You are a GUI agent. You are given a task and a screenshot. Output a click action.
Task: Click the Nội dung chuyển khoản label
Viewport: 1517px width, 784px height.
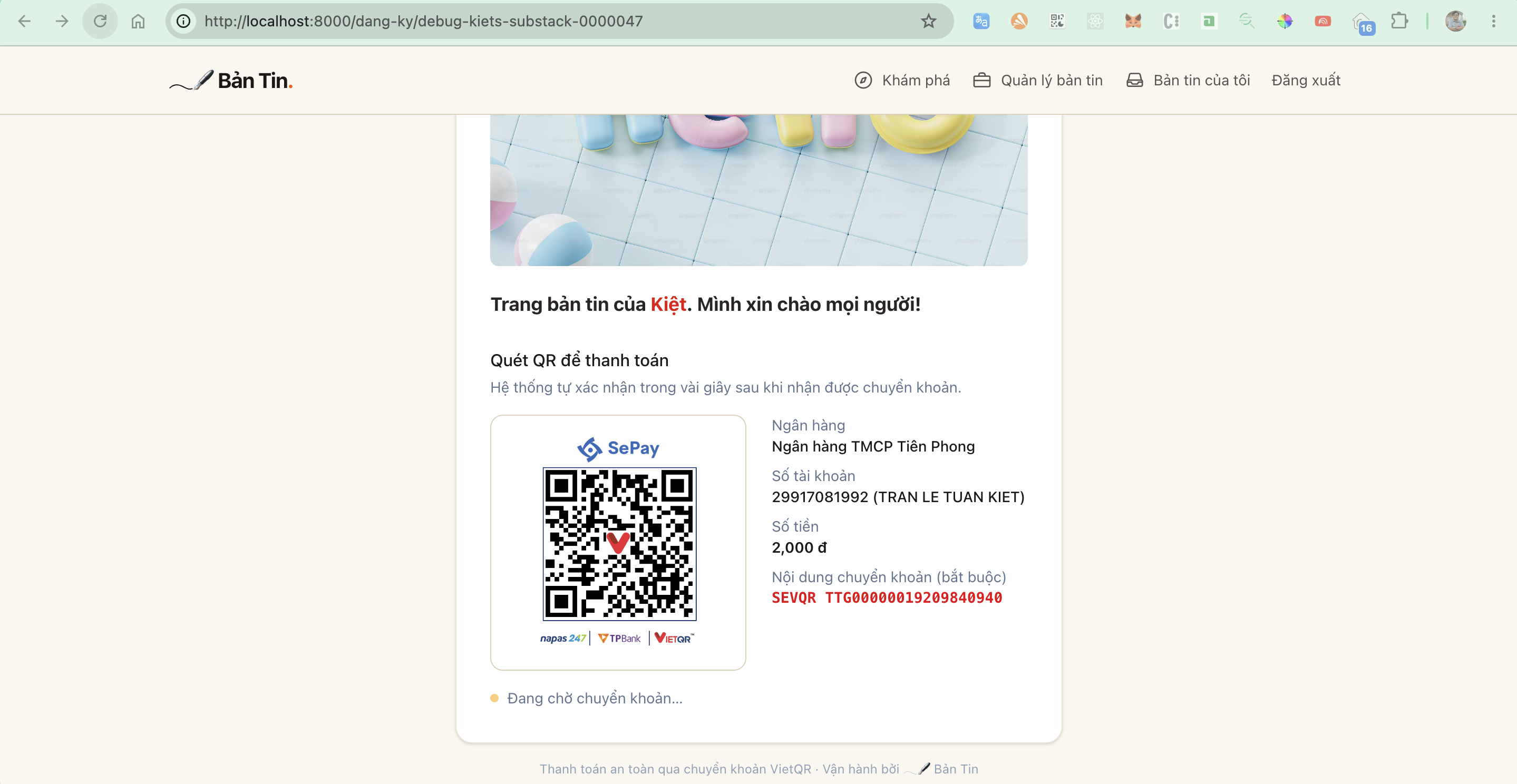coord(889,577)
